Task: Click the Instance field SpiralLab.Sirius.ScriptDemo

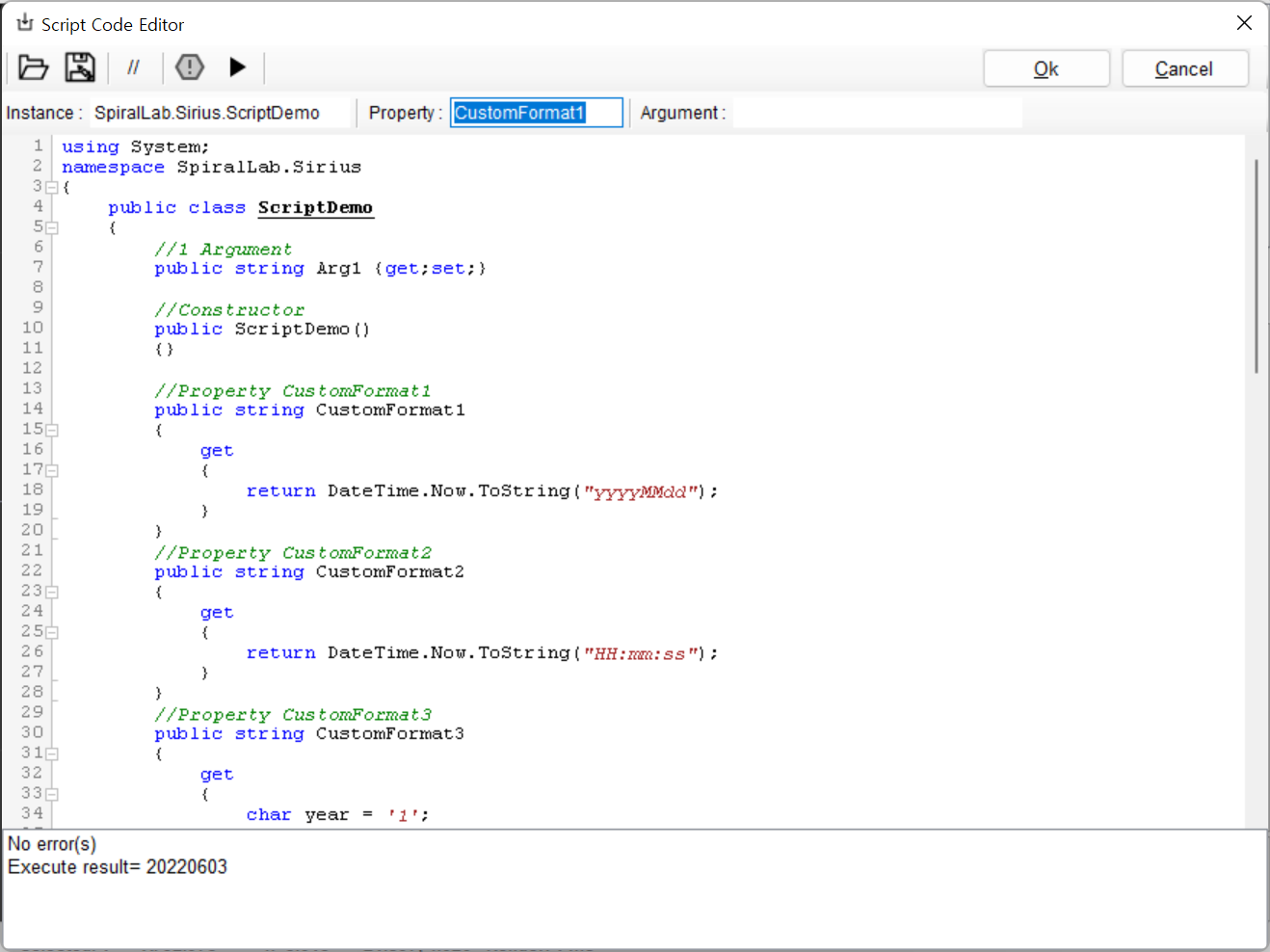Action: click(x=220, y=113)
